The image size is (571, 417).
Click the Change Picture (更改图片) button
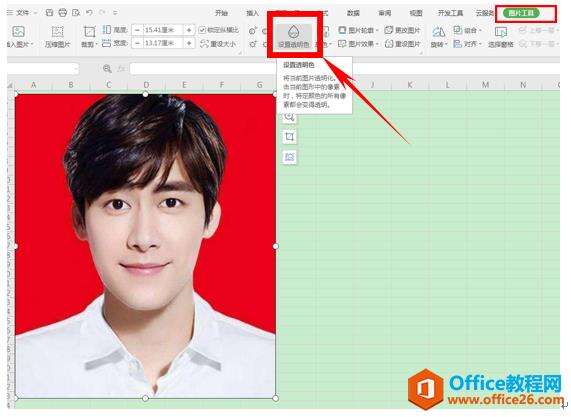tap(402, 30)
